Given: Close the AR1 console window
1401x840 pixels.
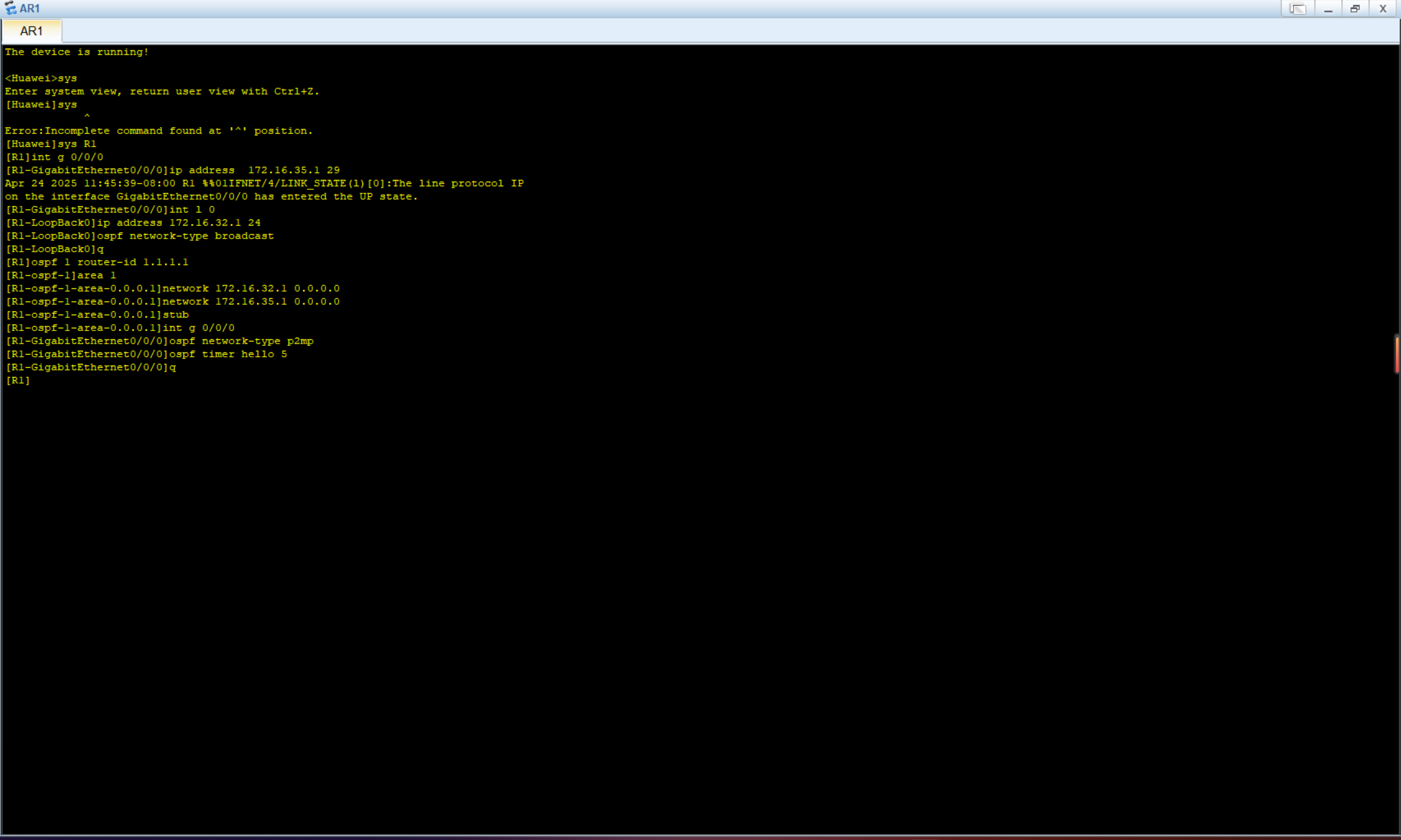Looking at the screenshot, I should click(1382, 9).
